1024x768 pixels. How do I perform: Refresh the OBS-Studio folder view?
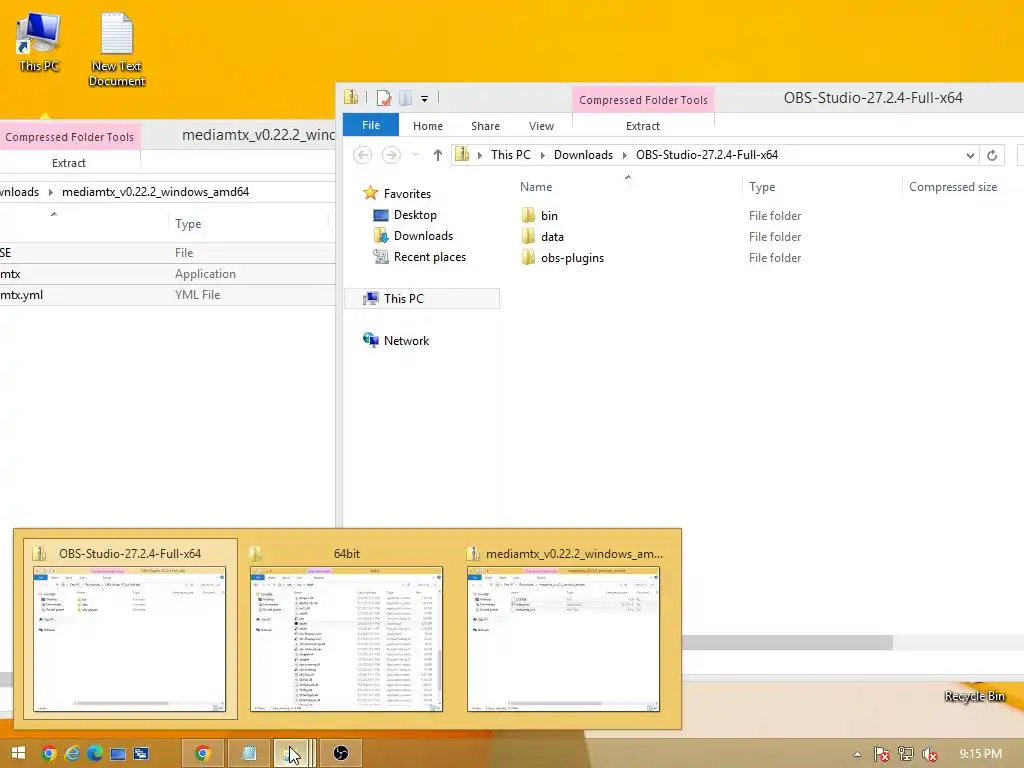click(x=992, y=155)
